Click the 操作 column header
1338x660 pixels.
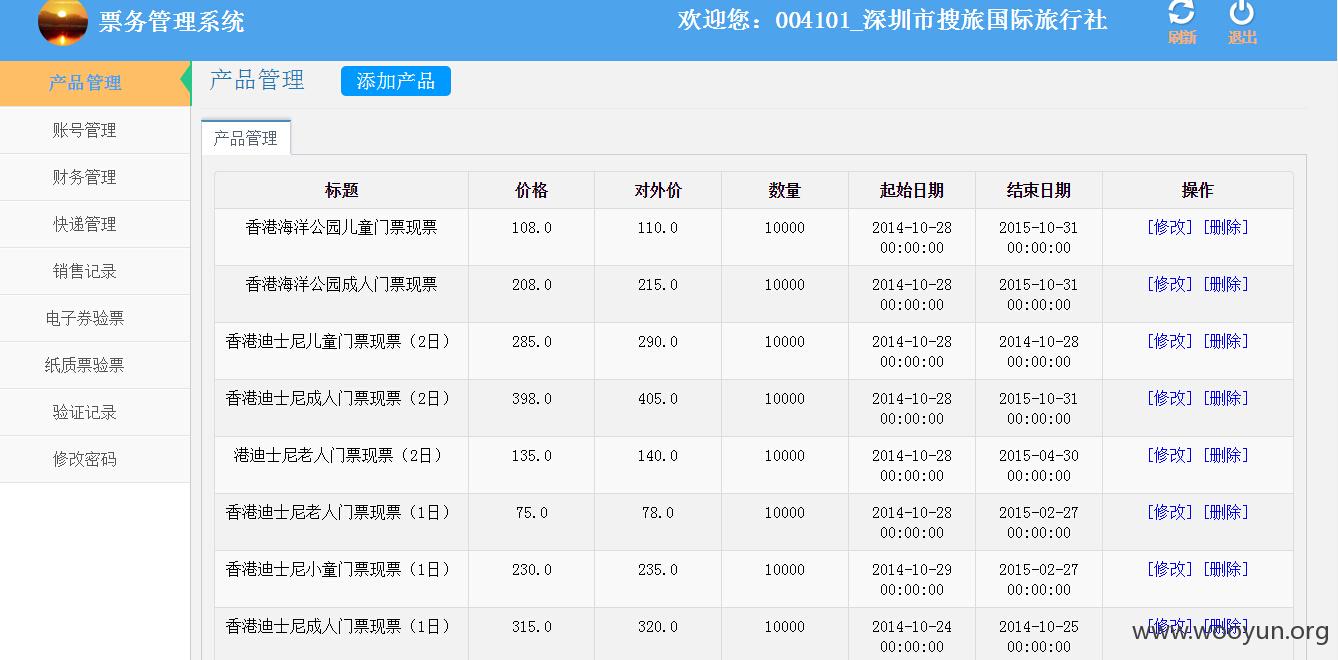tap(1197, 190)
